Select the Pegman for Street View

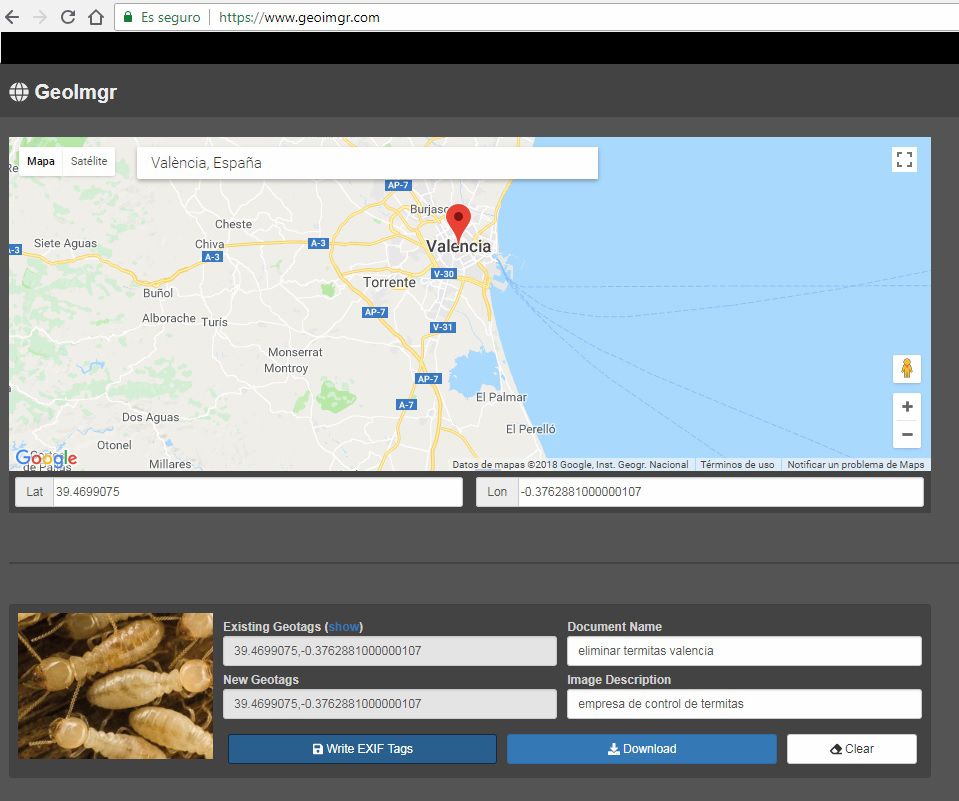[906, 369]
